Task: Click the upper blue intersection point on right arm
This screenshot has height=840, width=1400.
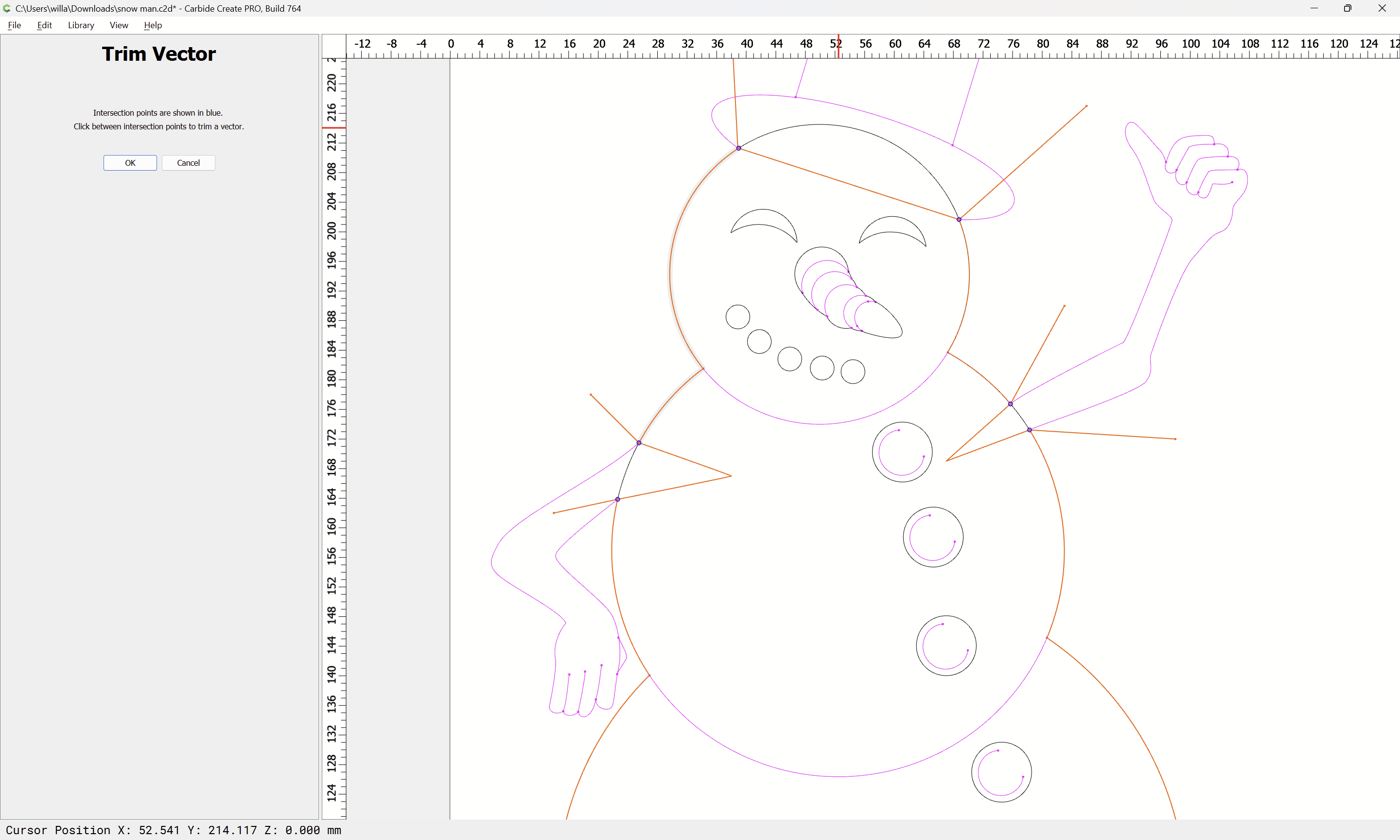Action: [x=1010, y=404]
